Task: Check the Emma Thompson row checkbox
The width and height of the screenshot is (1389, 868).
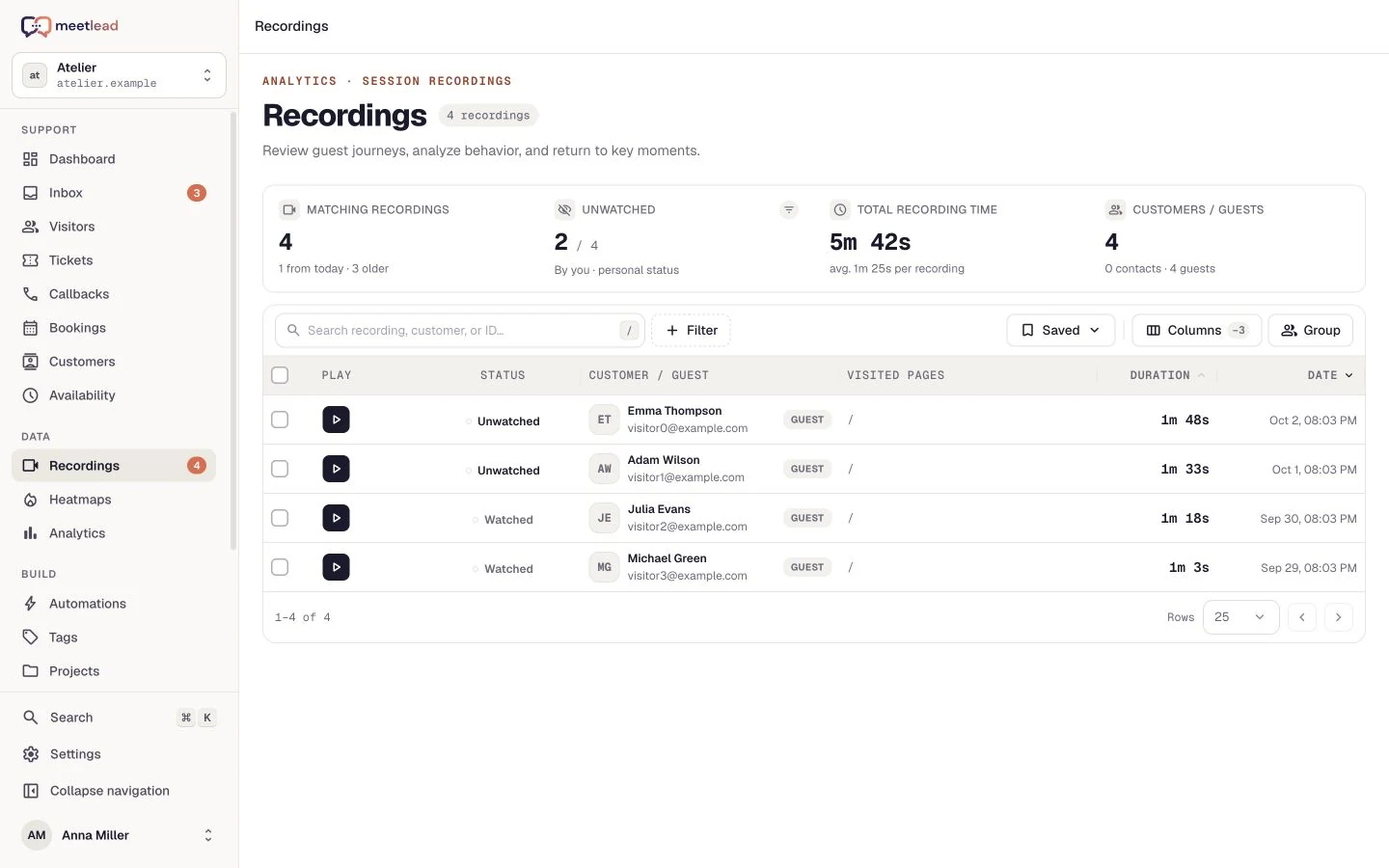Action: [280, 420]
